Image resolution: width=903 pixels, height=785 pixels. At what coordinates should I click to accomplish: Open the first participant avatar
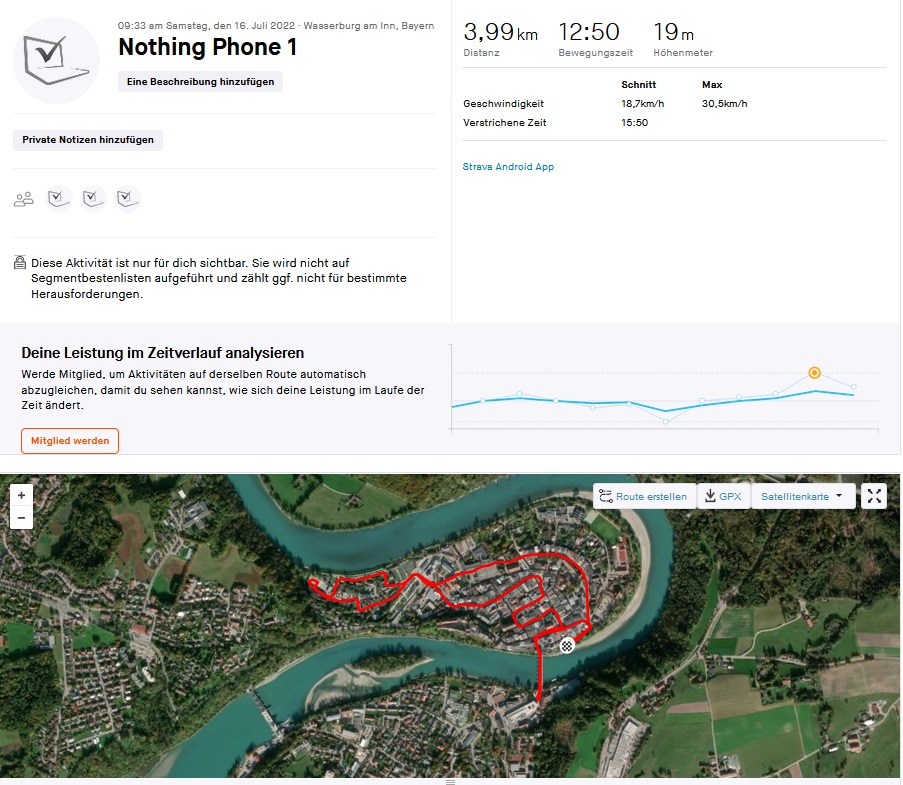click(60, 199)
